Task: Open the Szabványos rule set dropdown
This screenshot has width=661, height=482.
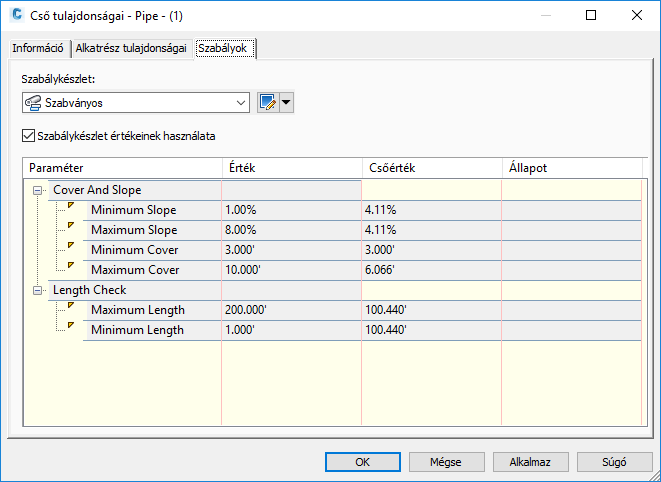Action: click(x=241, y=102)
